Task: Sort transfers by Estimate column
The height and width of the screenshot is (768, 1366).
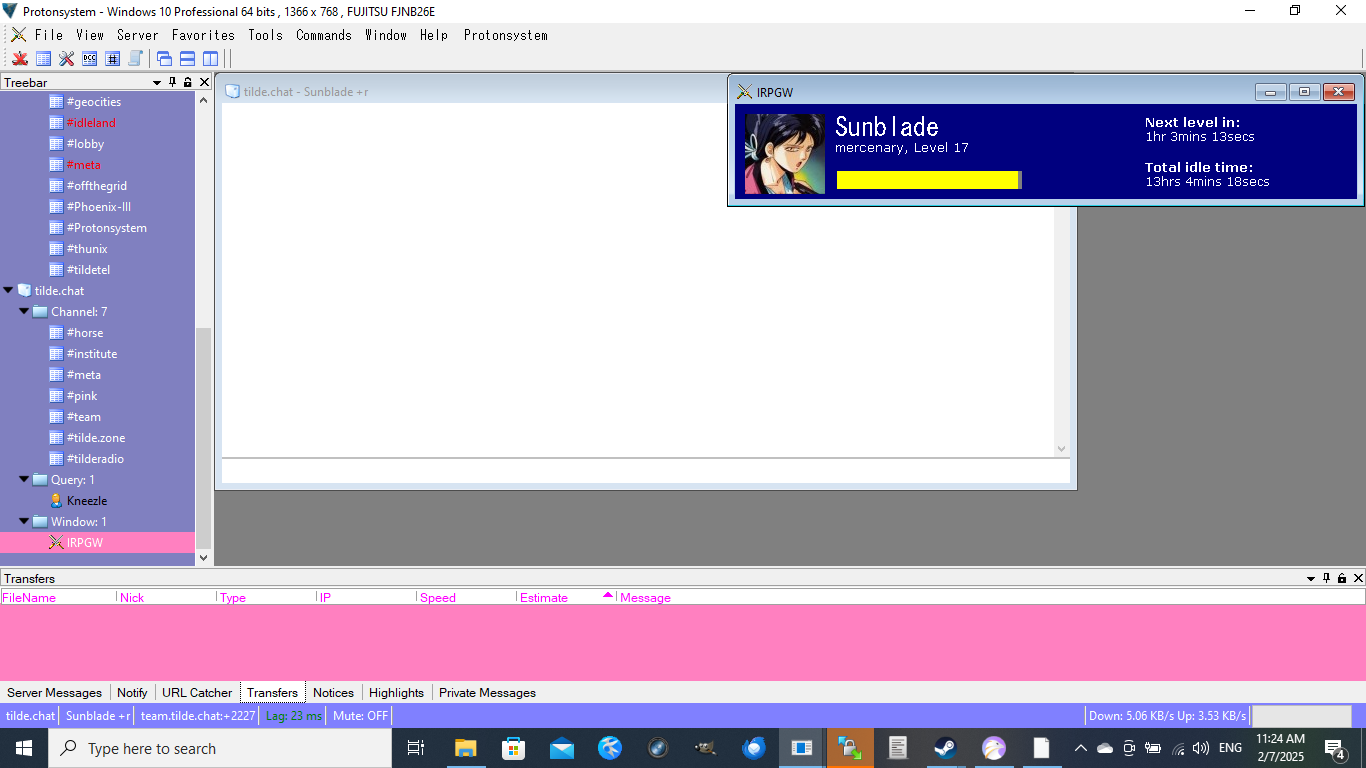Action: pos(567,597)
